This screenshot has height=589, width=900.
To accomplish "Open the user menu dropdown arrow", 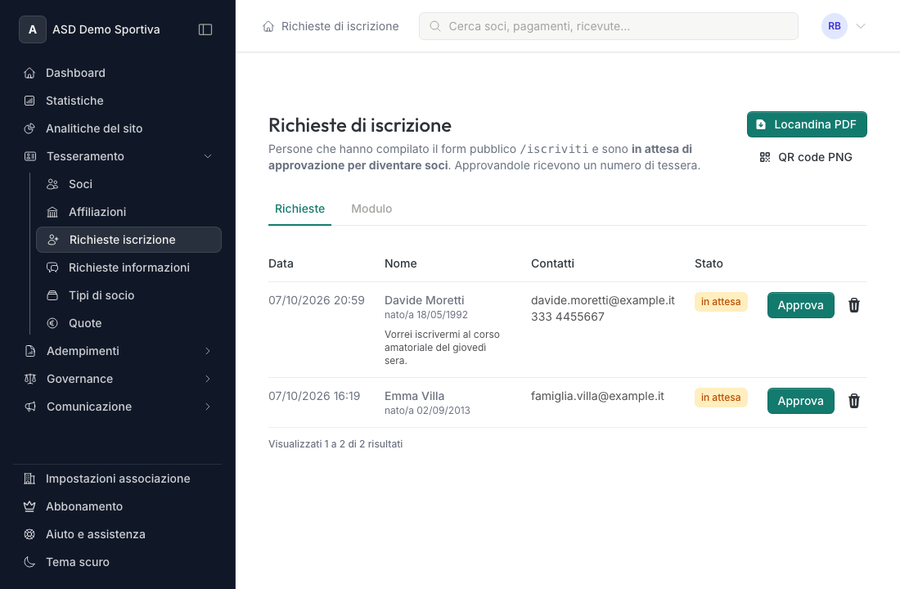I will [860, 26].
